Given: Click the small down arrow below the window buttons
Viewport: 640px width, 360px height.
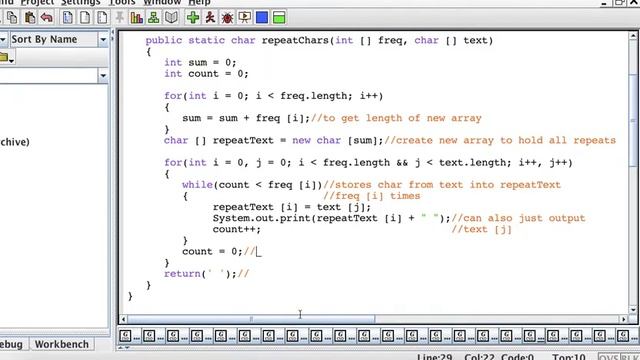Looking at the screenshot, I should click(127, 348).
